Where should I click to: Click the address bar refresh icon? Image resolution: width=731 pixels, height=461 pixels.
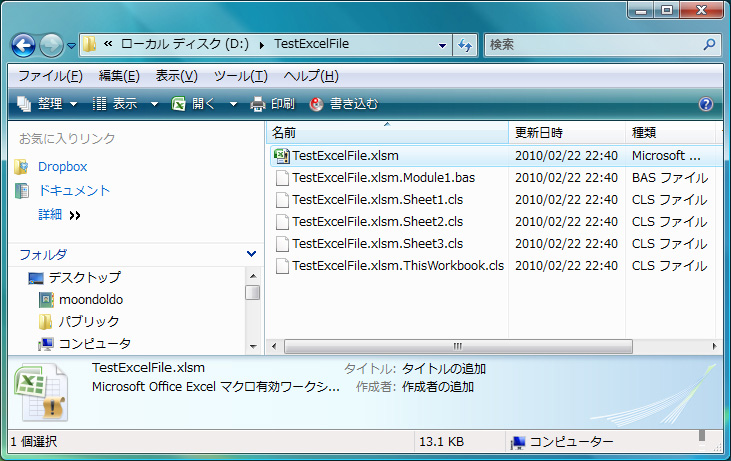(465, 45)
